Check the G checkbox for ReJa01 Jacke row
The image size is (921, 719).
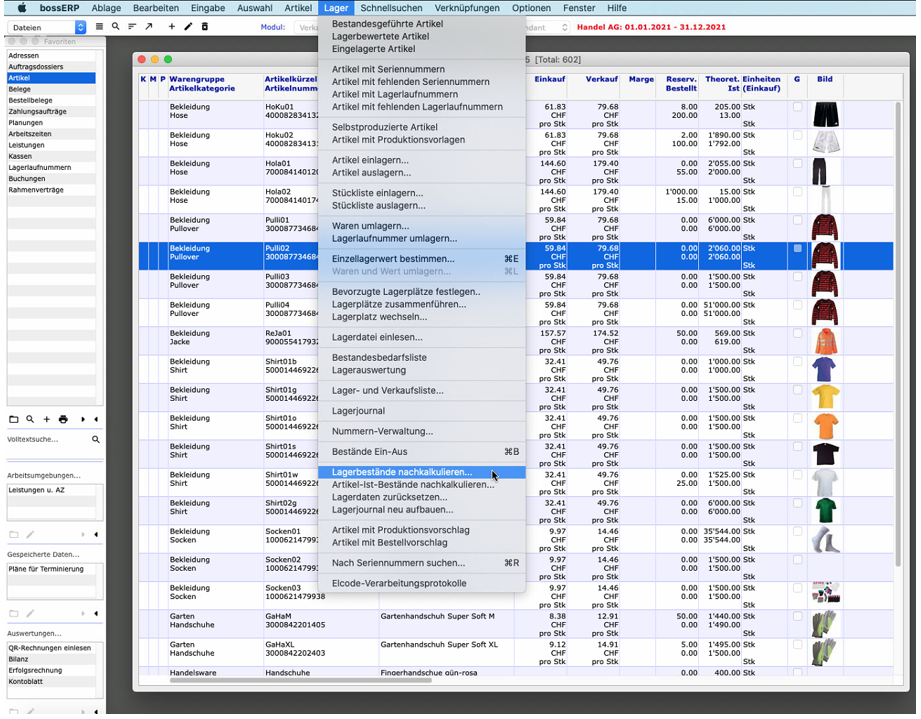click(797, 333)
